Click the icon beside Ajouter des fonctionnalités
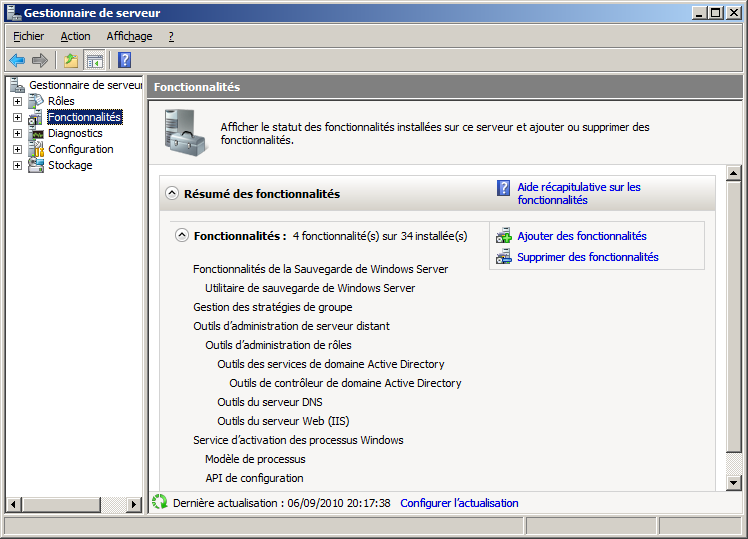Image resolution: width=748 pixels, height=539 pixels. pyautogui.click(x=504, y=236)
